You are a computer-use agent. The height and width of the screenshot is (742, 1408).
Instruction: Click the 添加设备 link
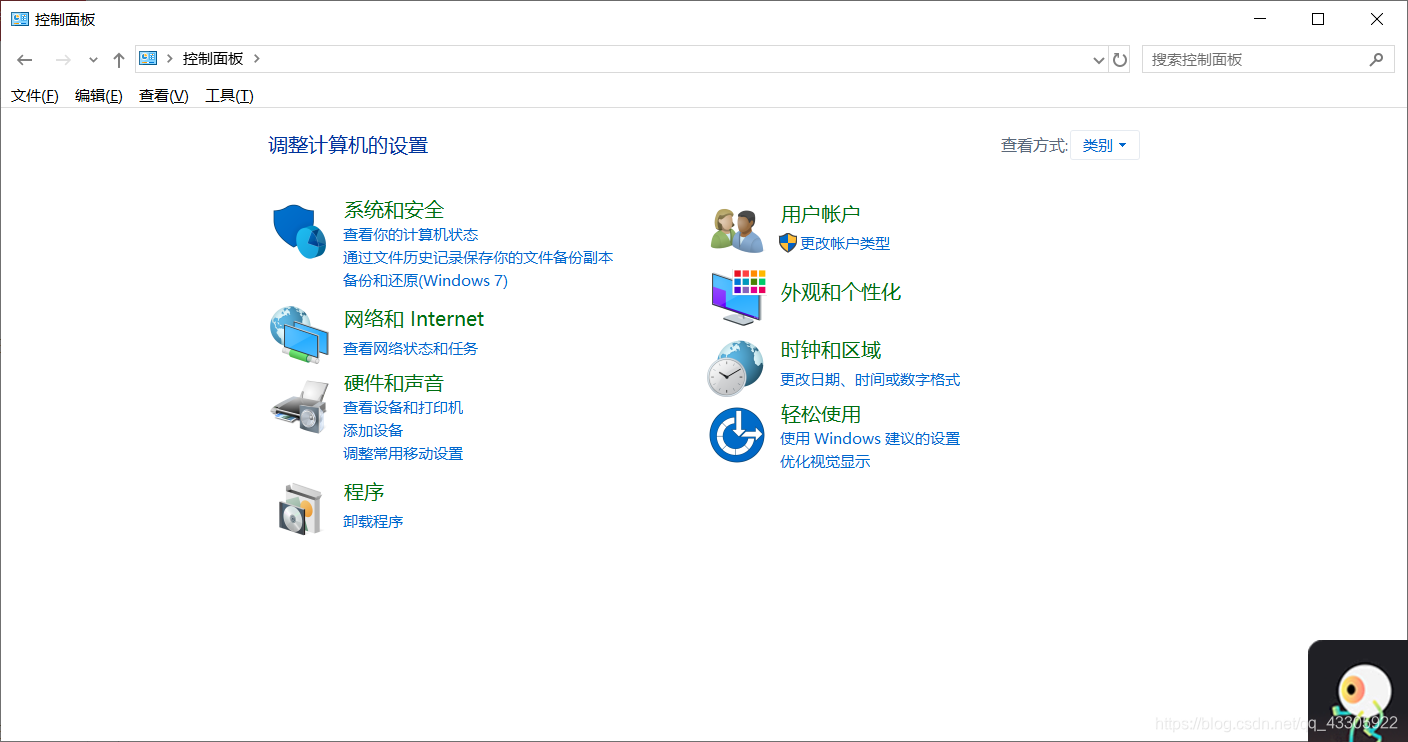(373, 430)
